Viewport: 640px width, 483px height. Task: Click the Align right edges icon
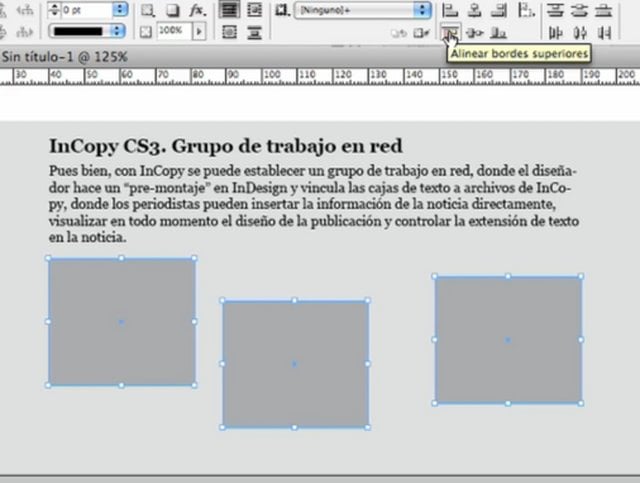point(498,10)
